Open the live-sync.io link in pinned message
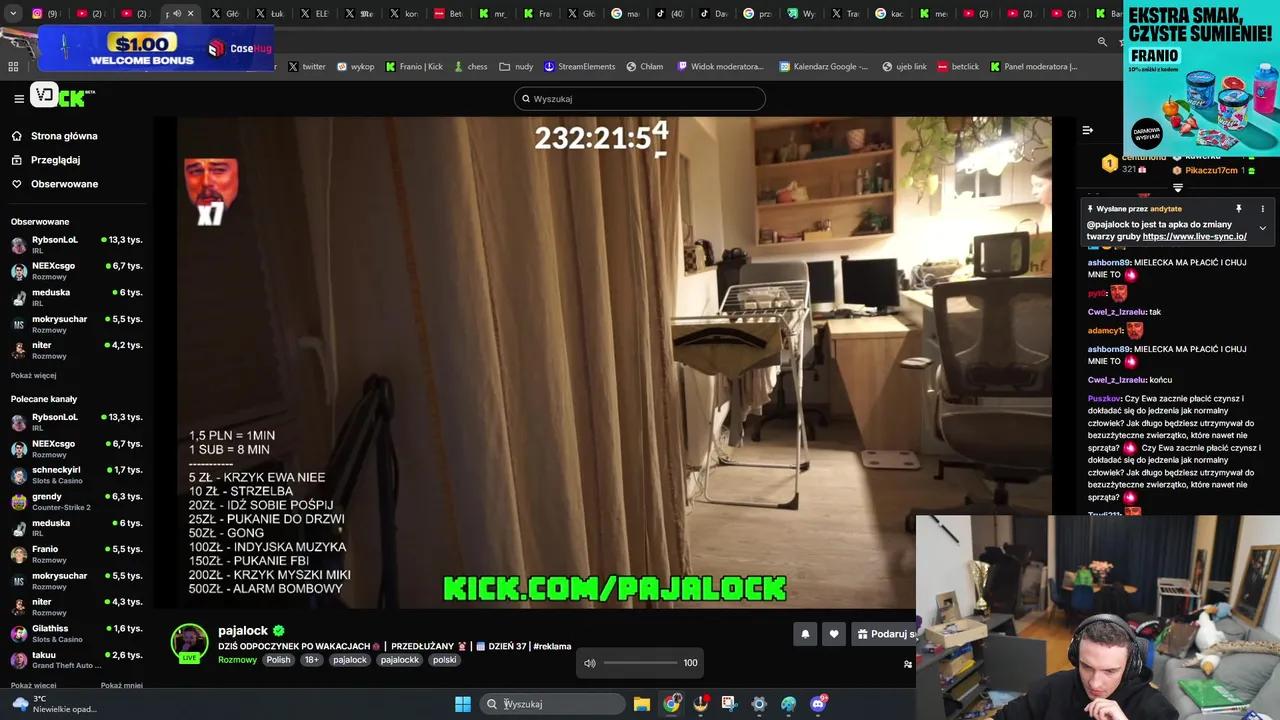Image resolution: width=1280 pixels, height=720 pixels. pyautogui.click(x=1194, y=237)
